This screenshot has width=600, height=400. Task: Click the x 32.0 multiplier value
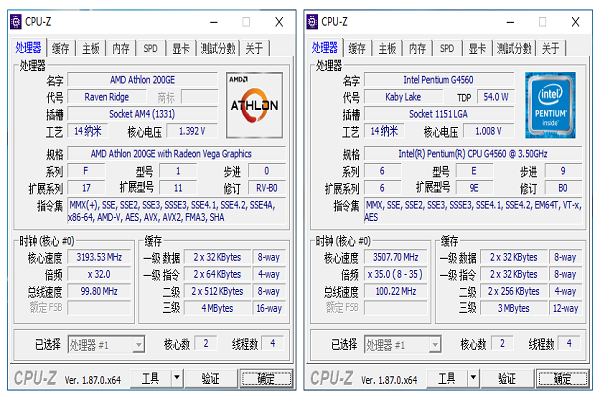[x=99, y=274]
